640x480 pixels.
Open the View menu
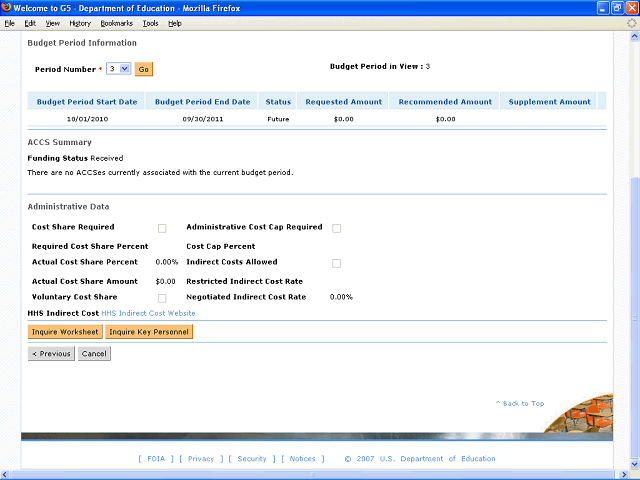coord(53,23)
